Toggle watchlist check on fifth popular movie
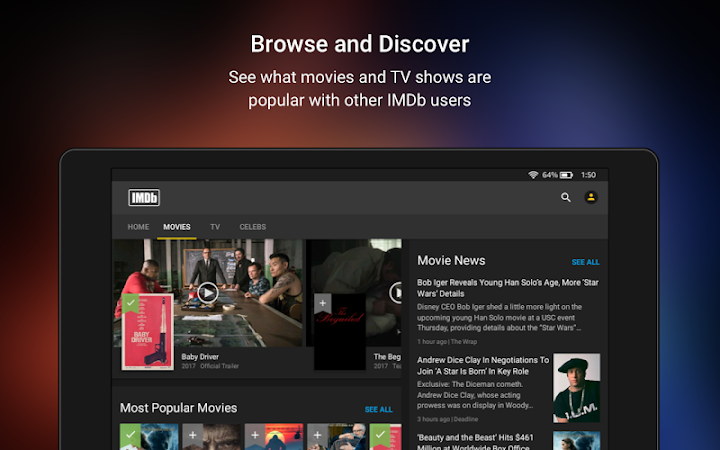This screenshot has height=450, width=720. [x=380, y=434]
